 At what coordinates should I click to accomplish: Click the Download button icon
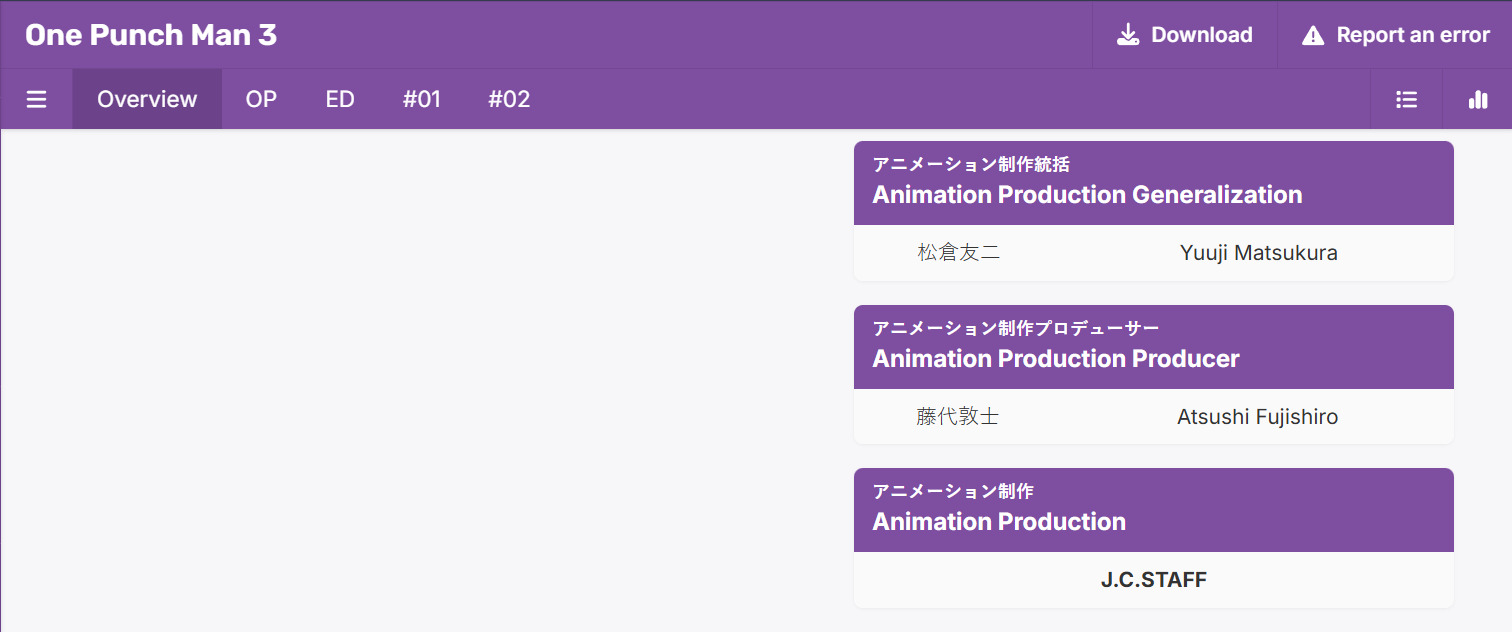[x=1128, y=35]
